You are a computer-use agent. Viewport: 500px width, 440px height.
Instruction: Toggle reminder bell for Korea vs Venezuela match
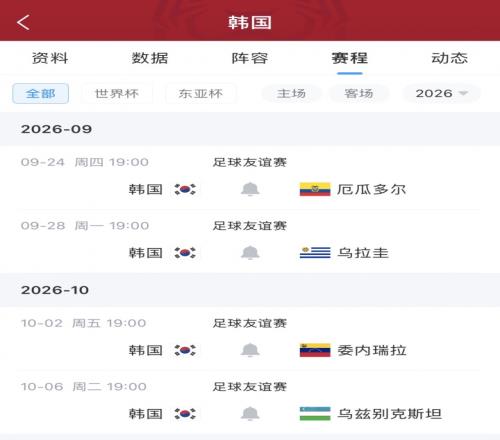point(250,350)
